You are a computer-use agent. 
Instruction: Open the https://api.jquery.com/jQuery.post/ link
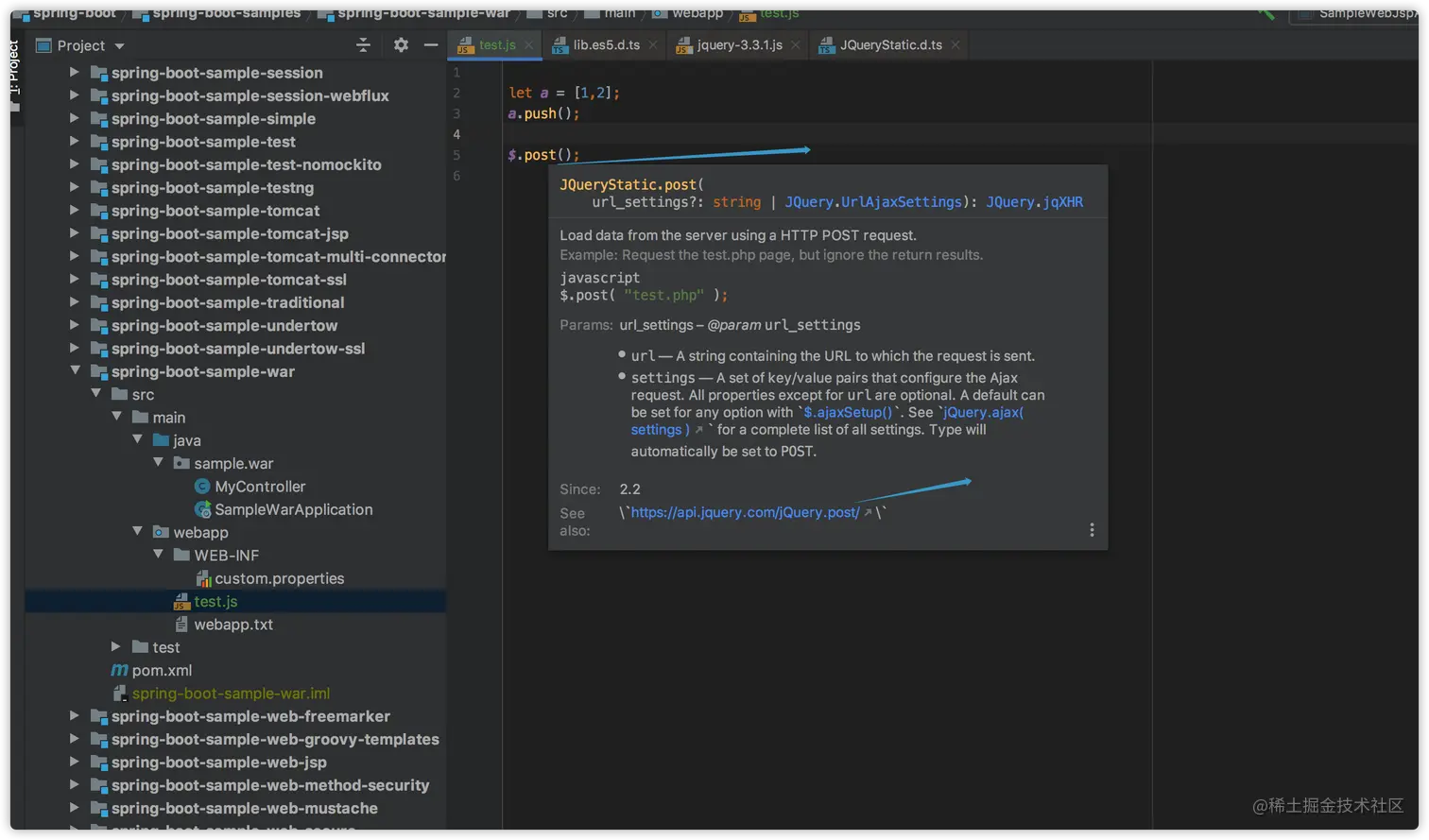click(745, 512)
